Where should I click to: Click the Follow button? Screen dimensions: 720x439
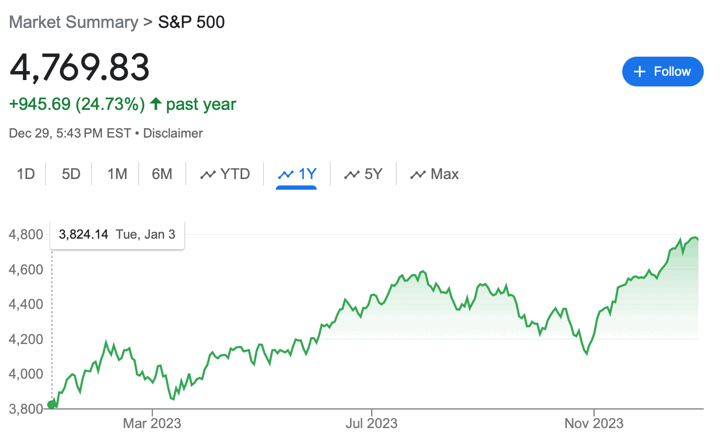tap(662, 72)
